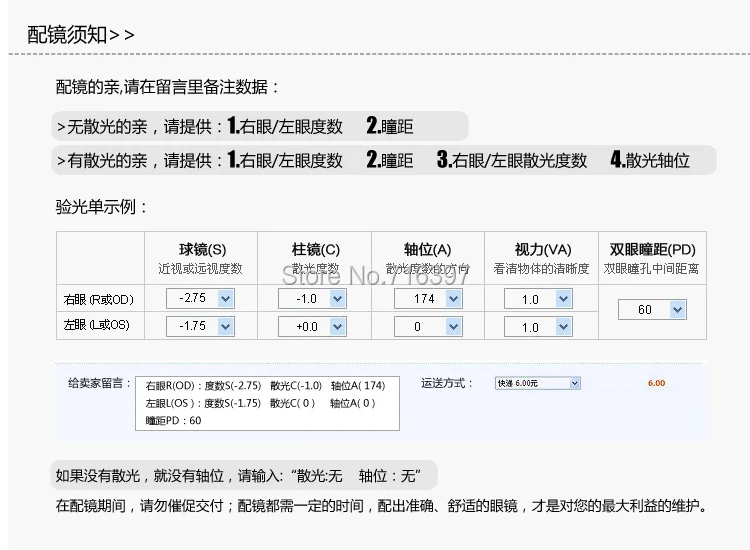The height and width of the screenshot is (550, 750).
Task: Open right eye axis 174 dropdown
Action: point(428,299)
